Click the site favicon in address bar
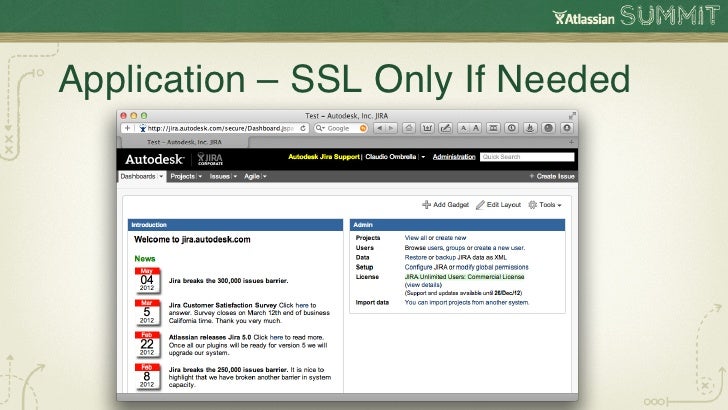Image resolution: width=728 pixels, height=410 pixels. [x=143, y=128]
